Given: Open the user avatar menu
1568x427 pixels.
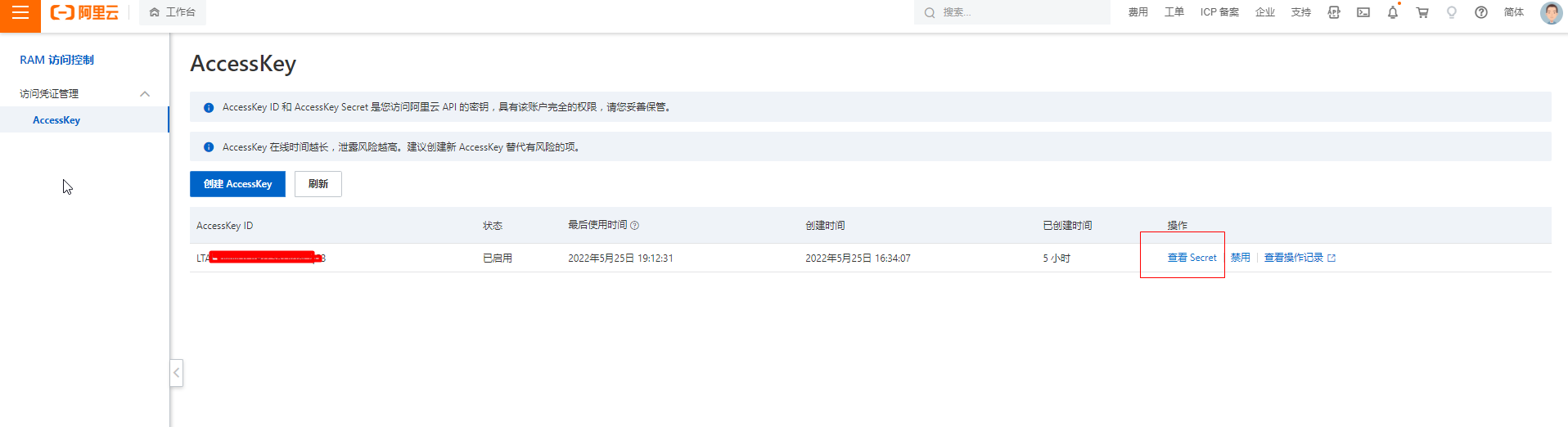Looking at the screenshot, I should pos(1550,12).
